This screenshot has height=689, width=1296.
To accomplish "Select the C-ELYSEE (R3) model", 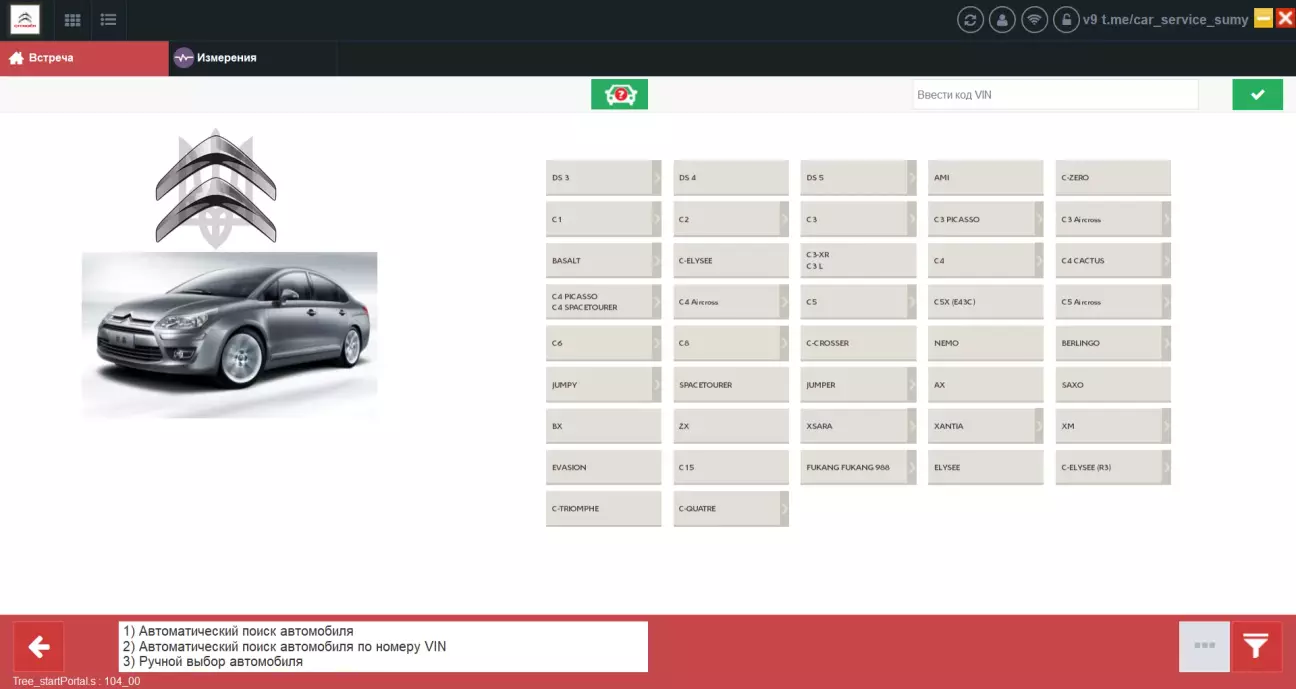I will pos(1113,467).
